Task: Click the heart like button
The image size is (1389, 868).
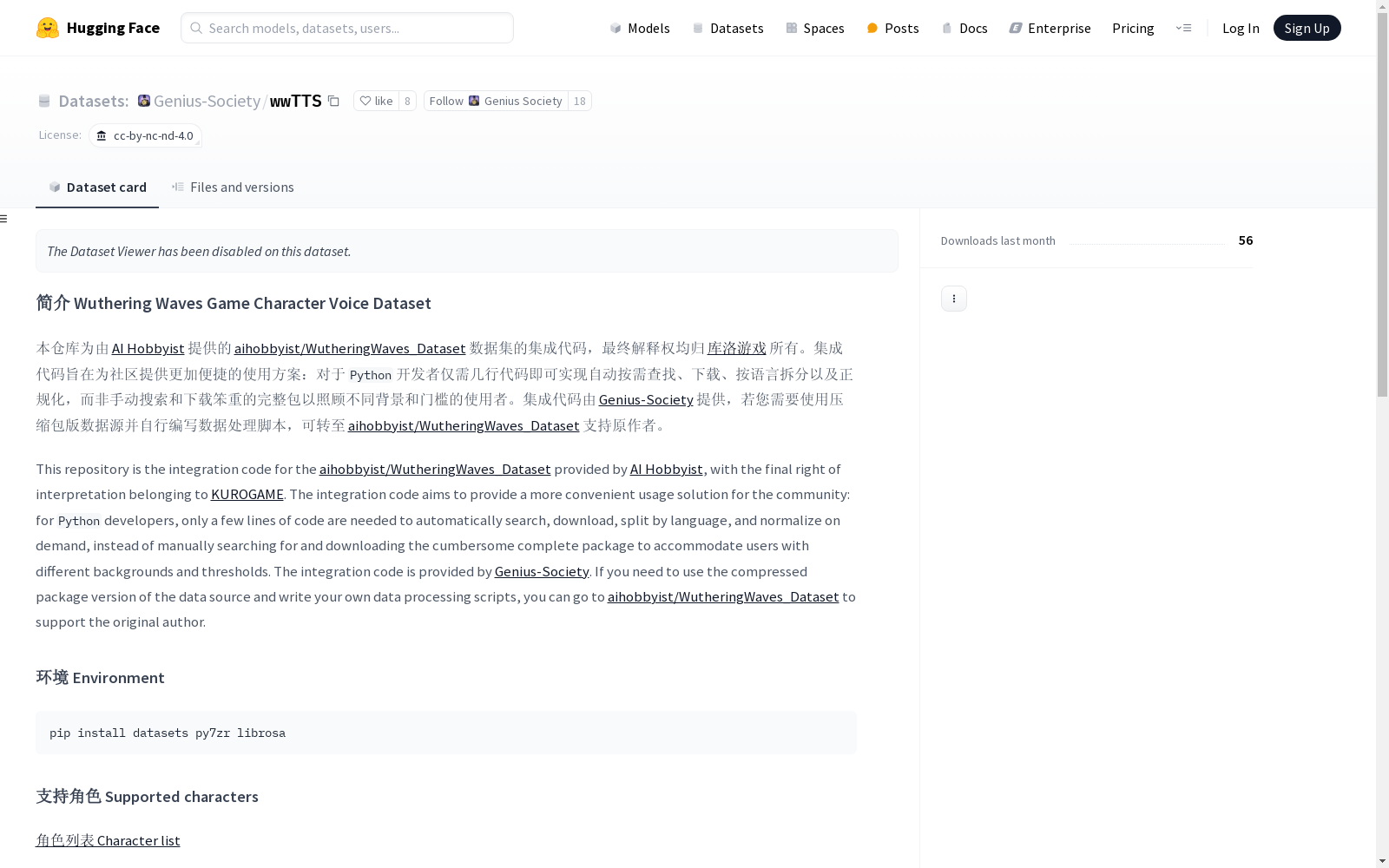Action: point(376,101)
